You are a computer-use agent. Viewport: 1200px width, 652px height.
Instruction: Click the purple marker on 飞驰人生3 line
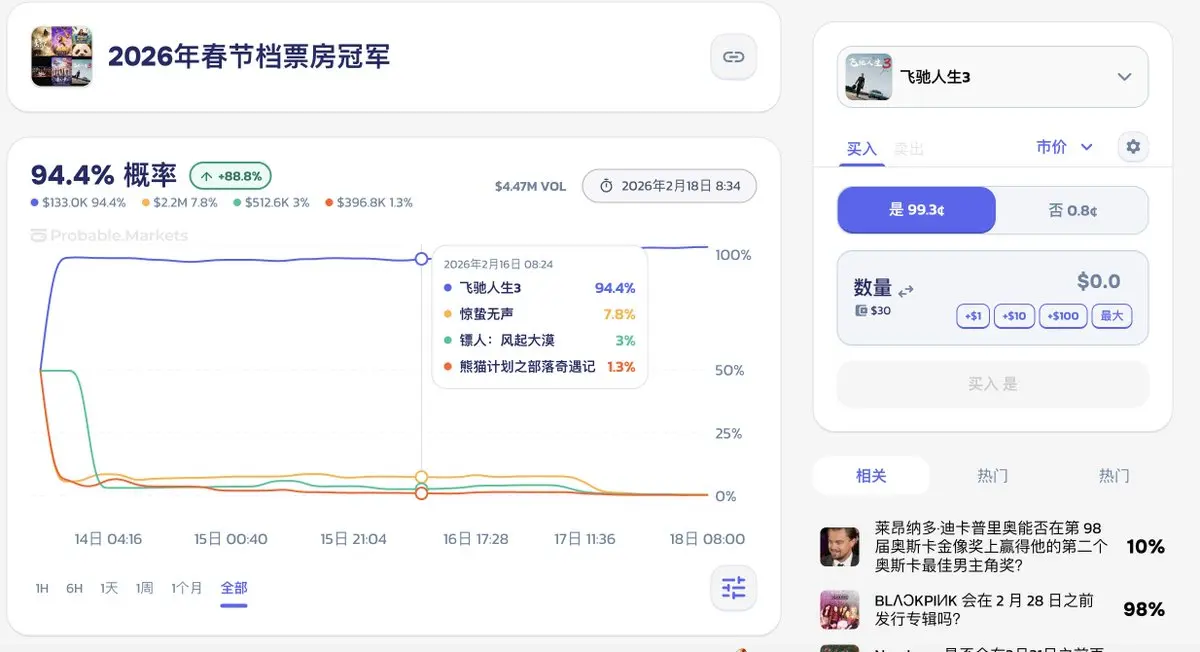click(x=421, y=259)
